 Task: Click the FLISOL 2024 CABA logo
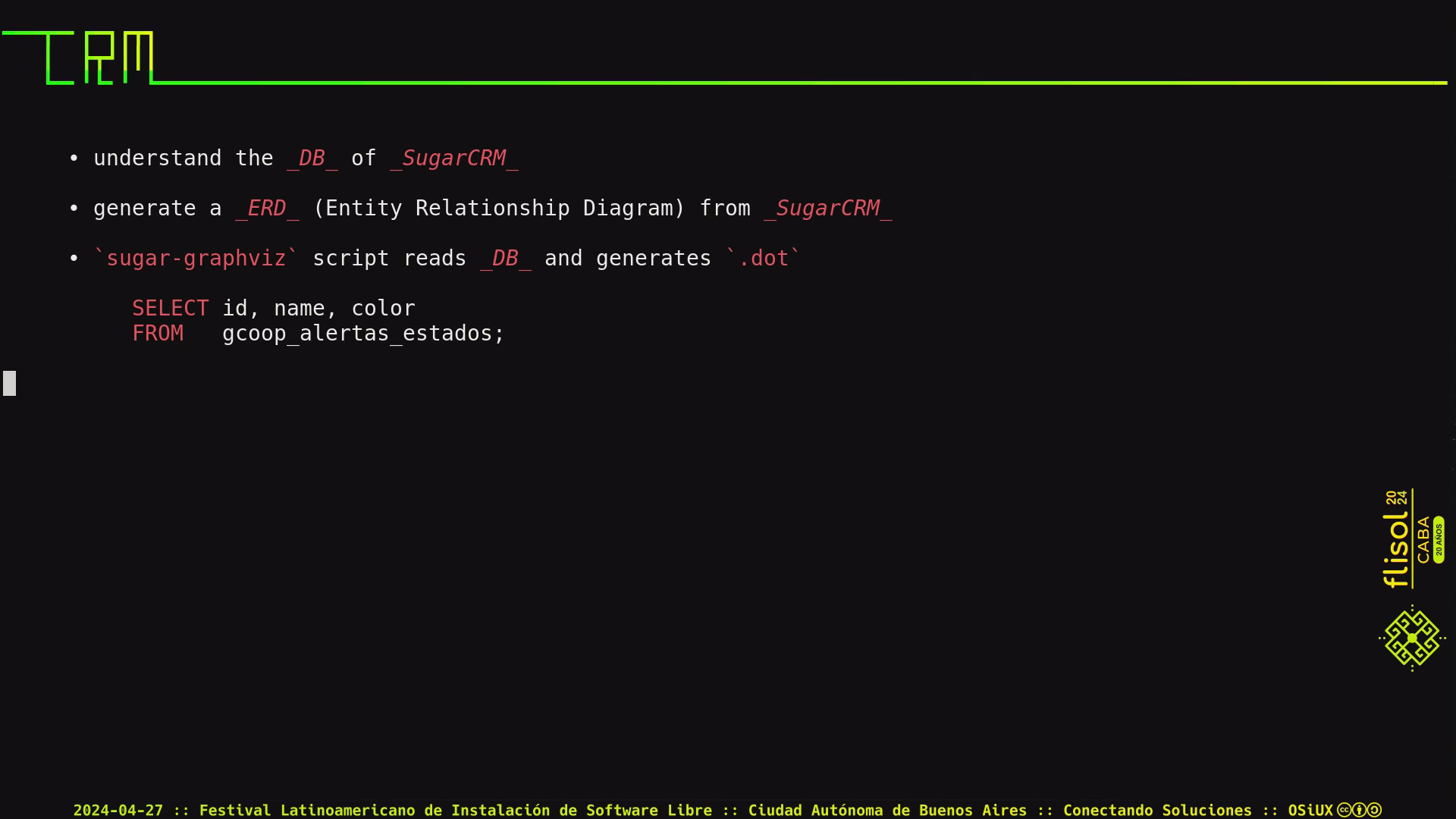(1413, 538)
